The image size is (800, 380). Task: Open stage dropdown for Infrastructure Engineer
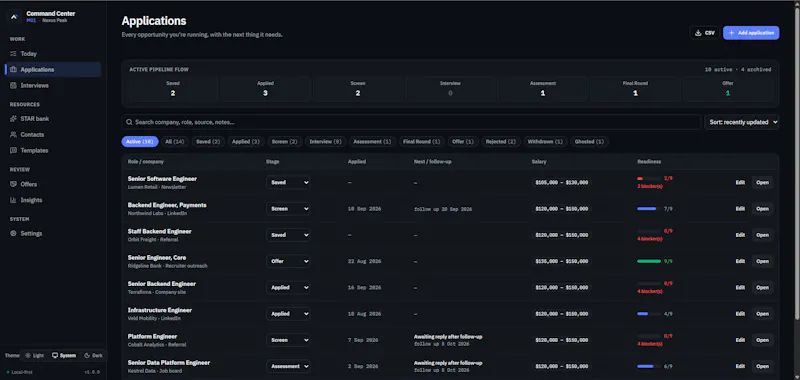point(288,314)
